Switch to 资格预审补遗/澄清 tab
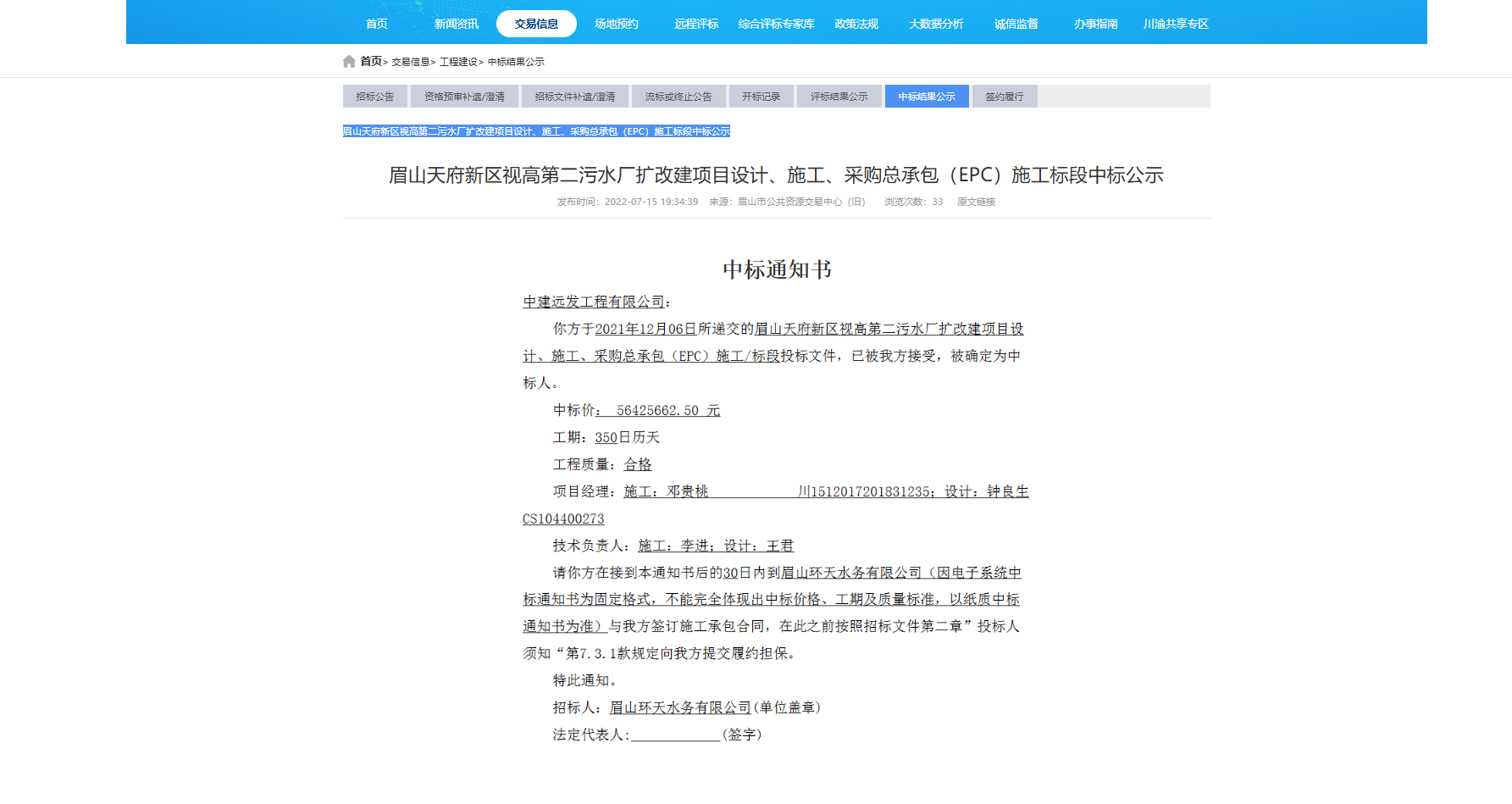Screen dimensions: 1512x804 coord(464,97)
